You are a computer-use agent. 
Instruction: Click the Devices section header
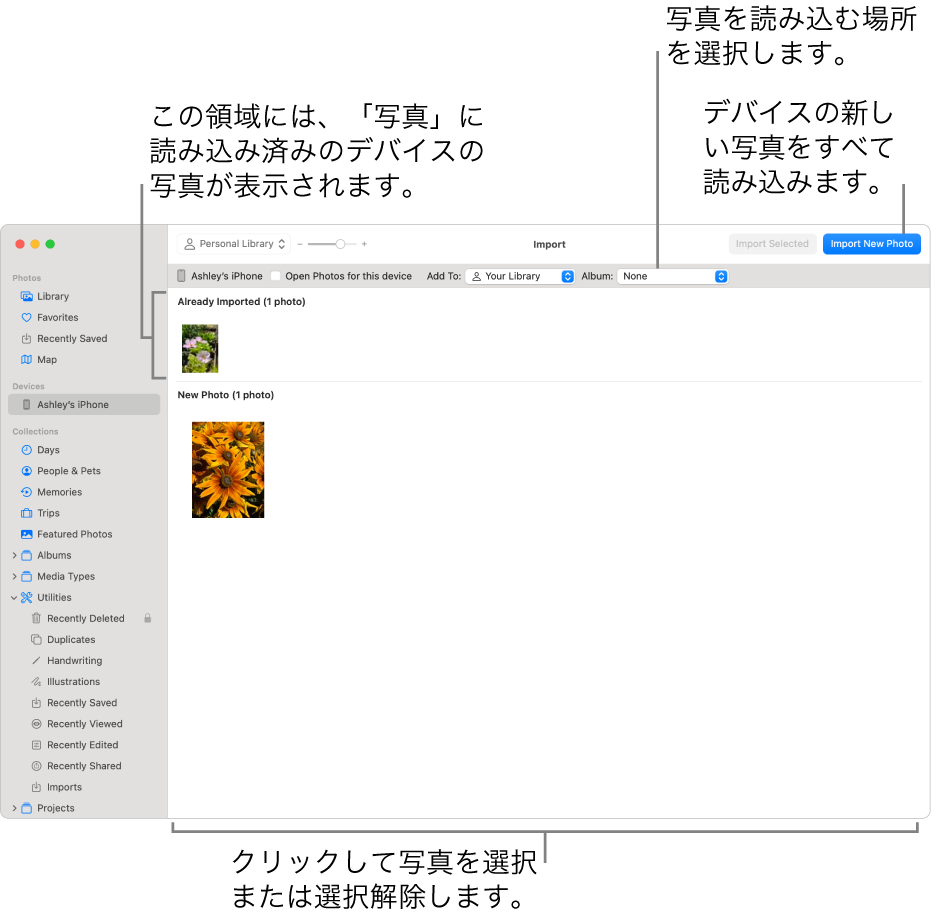[29, 387]
